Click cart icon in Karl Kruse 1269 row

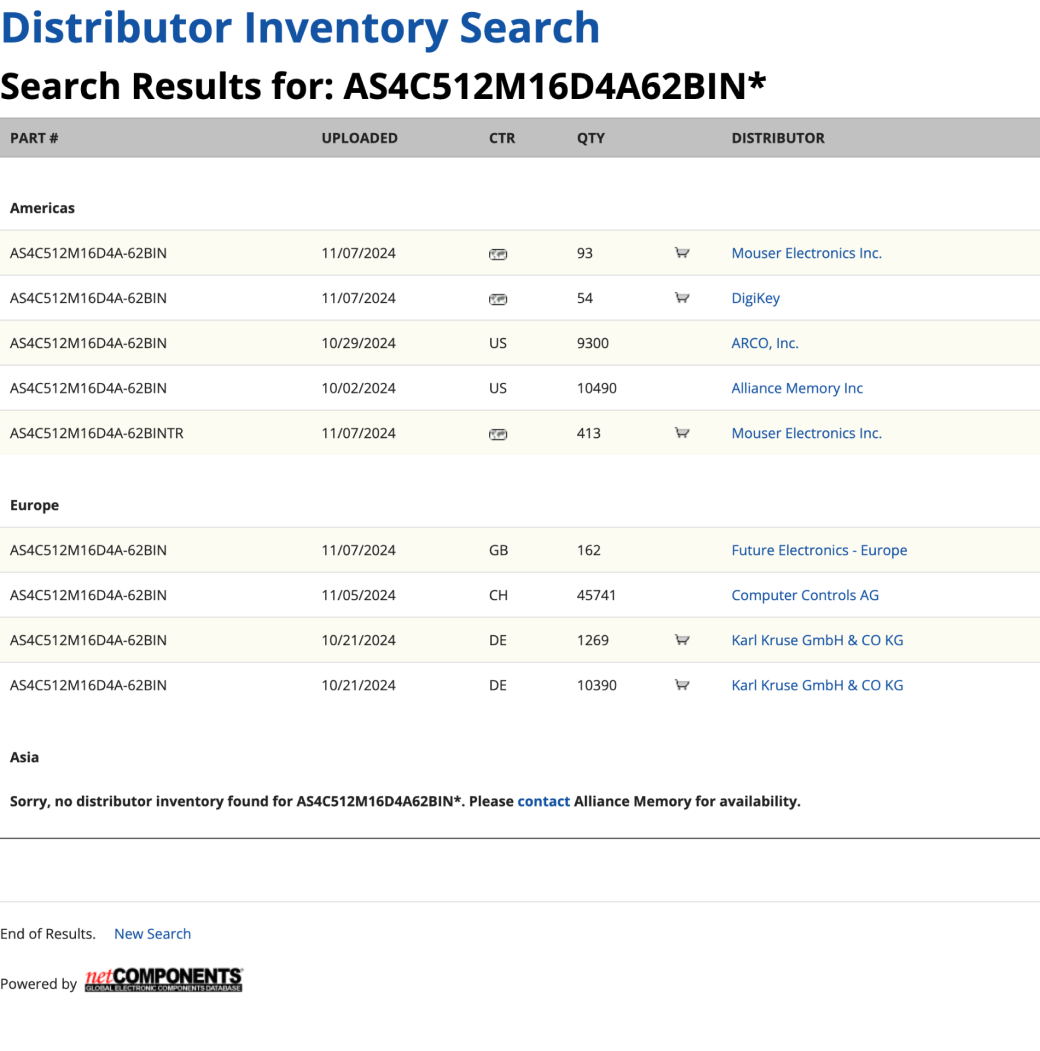pyautogui.click(x=681, y=640)
